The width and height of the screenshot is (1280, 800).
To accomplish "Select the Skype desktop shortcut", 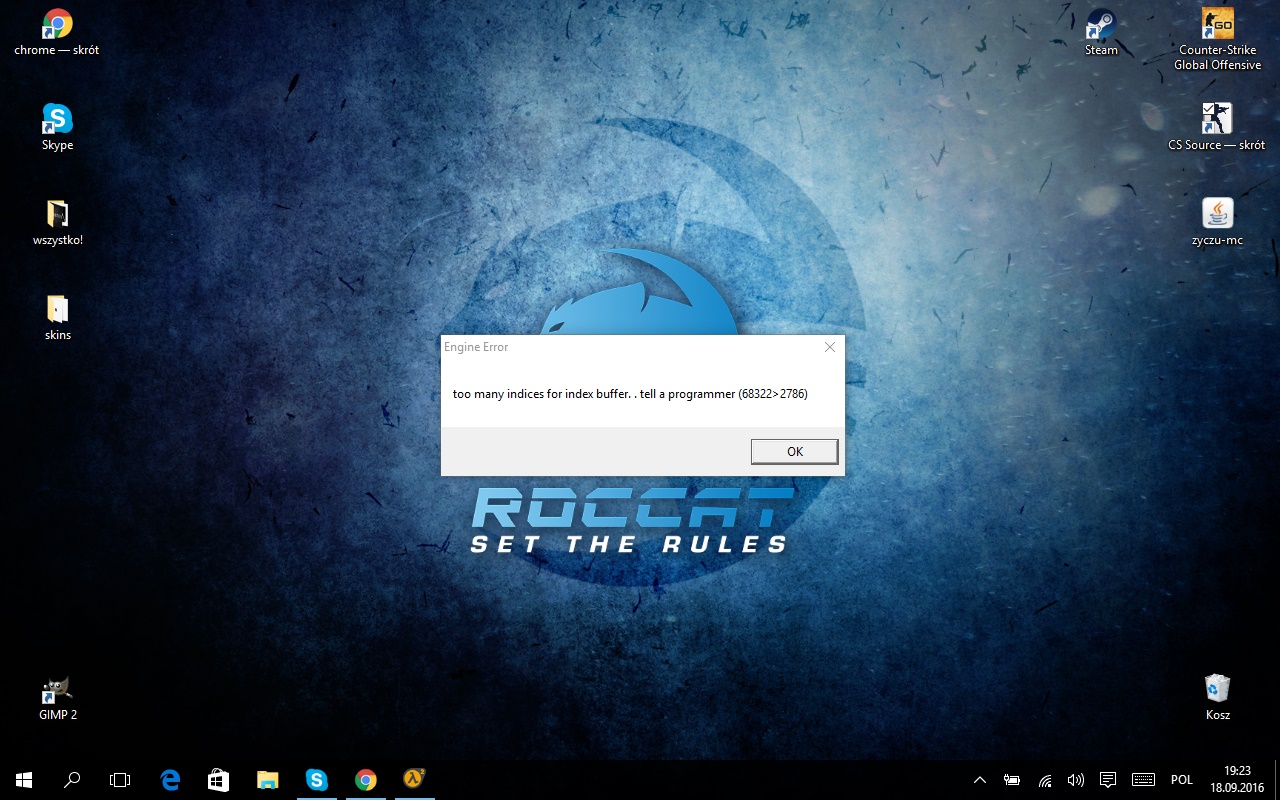I will (57, 120).
